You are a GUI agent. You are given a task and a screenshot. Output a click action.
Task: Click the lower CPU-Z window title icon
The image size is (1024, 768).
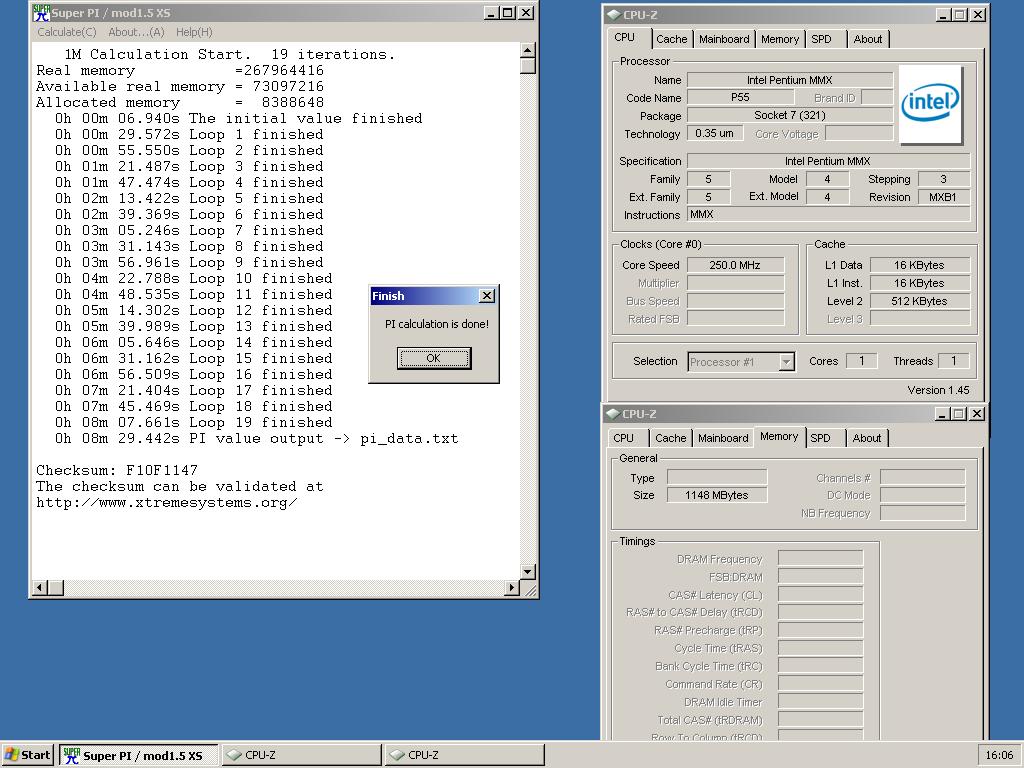click(612, 413)
